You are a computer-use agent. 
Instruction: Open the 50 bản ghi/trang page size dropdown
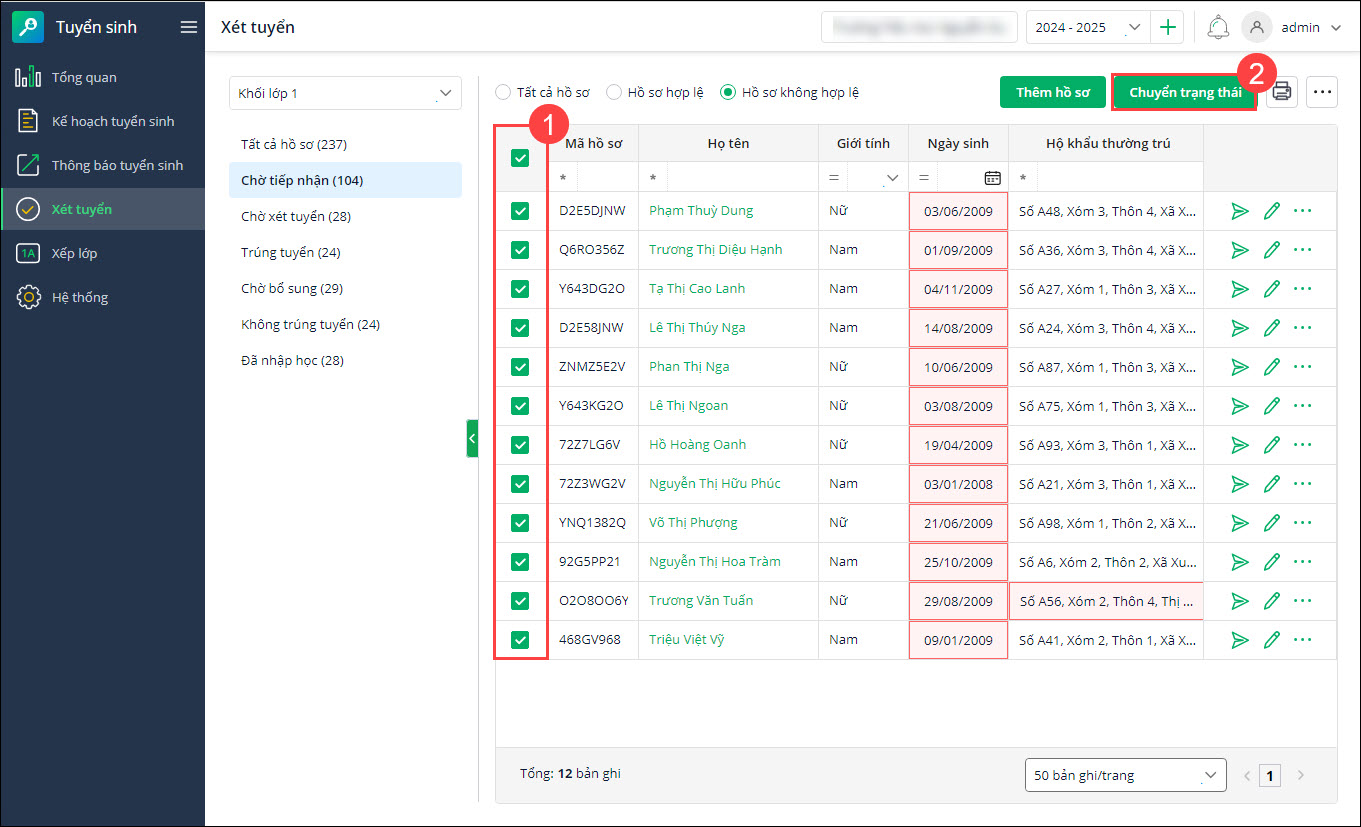1126,775
